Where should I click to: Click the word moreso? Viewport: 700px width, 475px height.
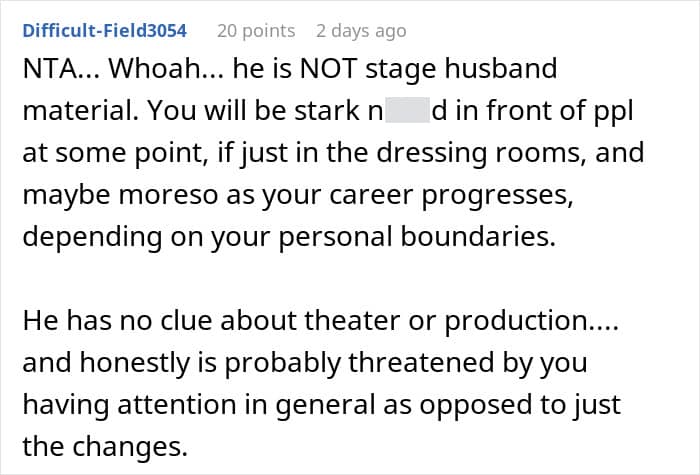point(138,196)
